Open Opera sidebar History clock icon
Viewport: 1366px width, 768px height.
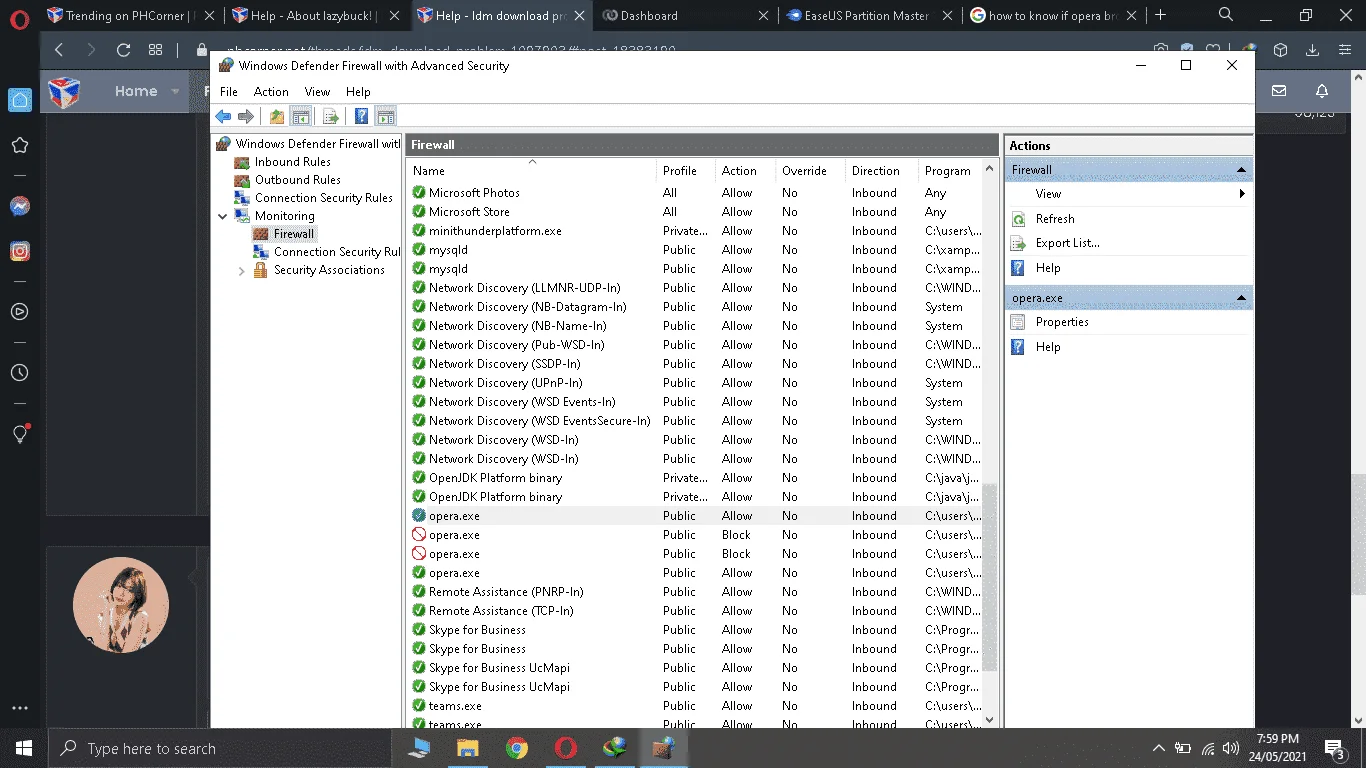pos(19,373)
